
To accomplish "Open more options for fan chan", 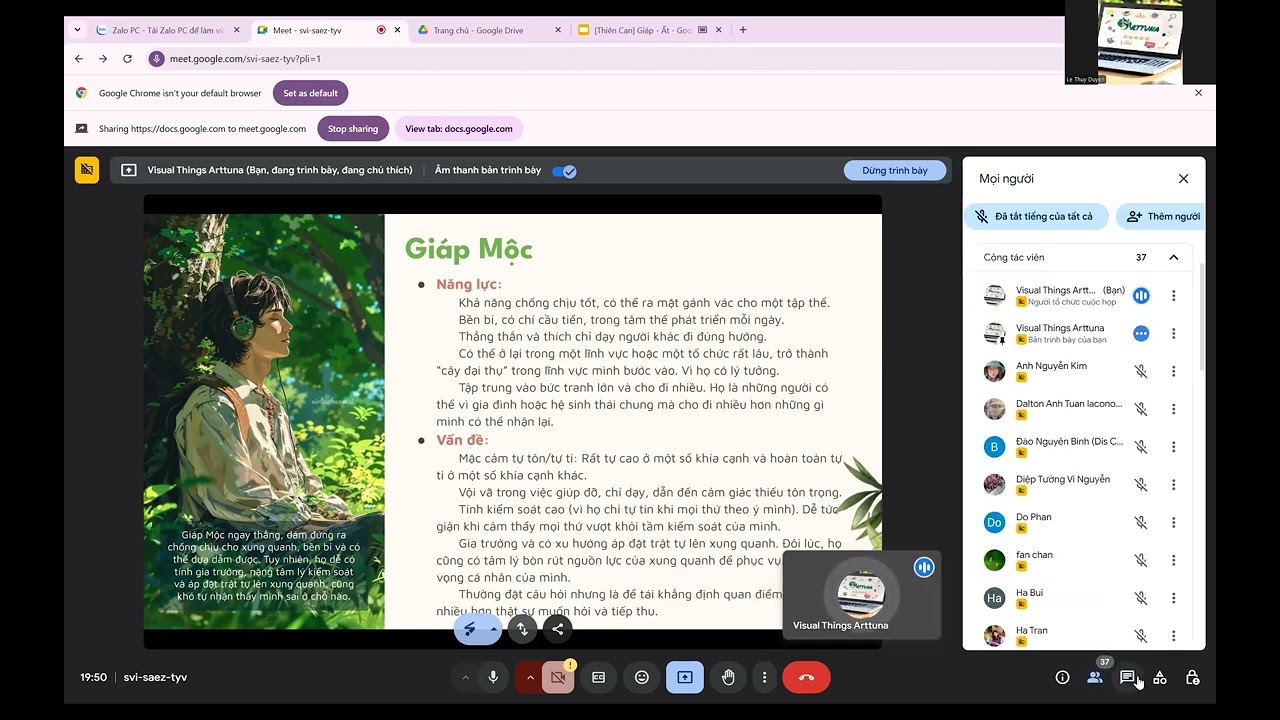I will (1174, 560).
